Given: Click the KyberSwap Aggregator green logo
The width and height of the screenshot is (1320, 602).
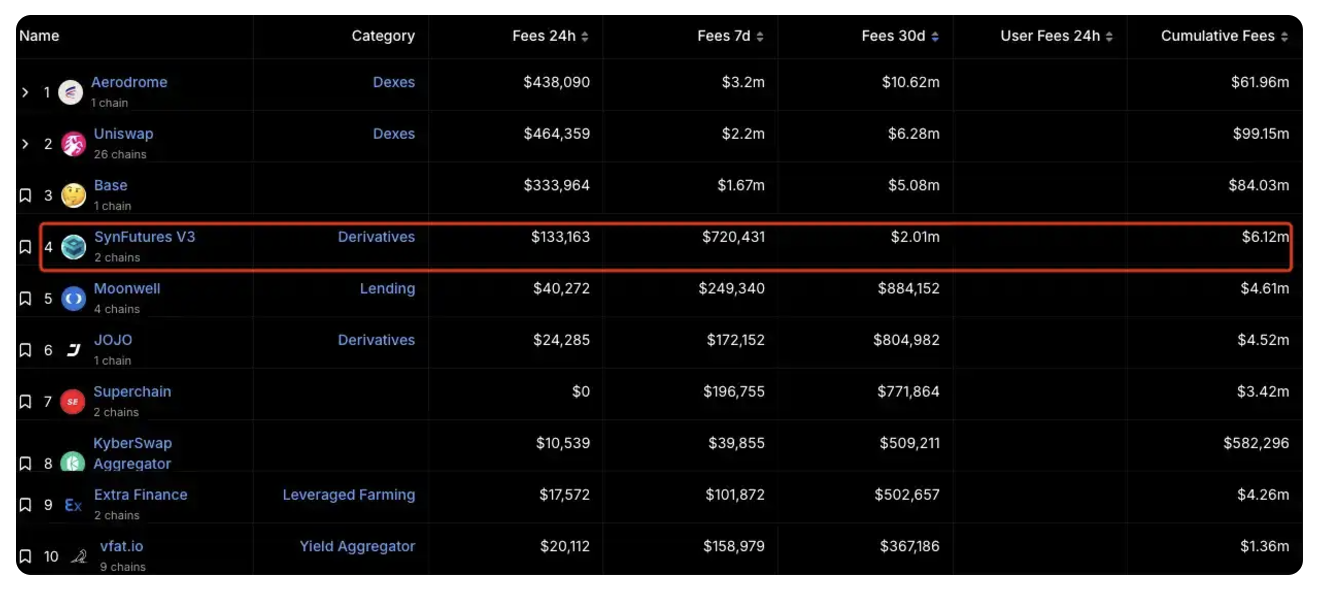Looking at the screenshot, I should [x=73, y=463].
